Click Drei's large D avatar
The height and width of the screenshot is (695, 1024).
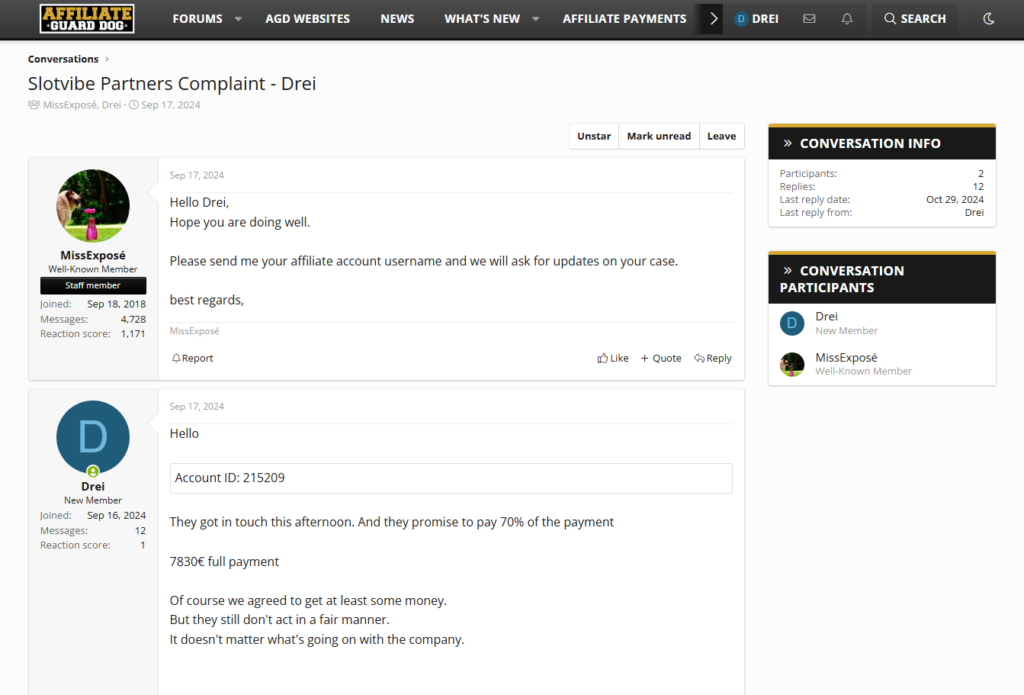93,437
